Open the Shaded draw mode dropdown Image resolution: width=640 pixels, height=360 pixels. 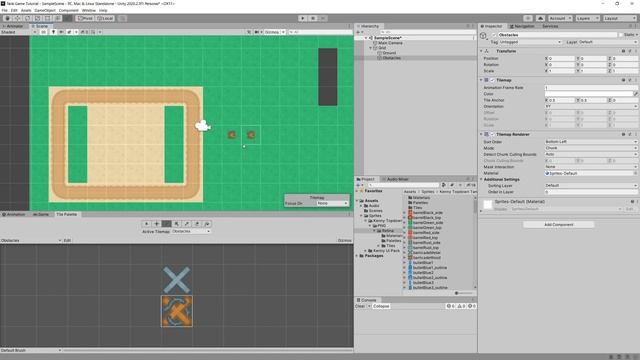(19, 32)
